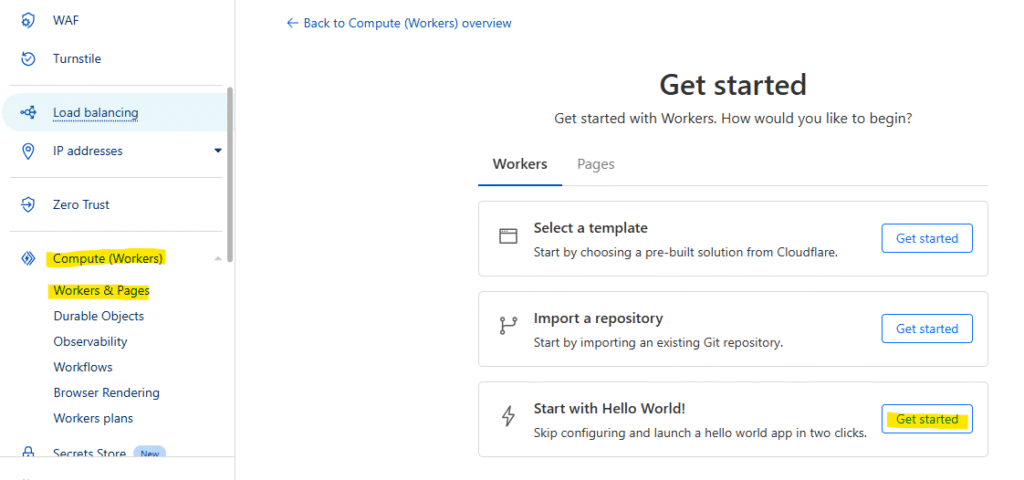Image resolution: width=1024 pixels, height=480 pixels.
Task: Click Get started for Hello World
Action: (926, 419)
